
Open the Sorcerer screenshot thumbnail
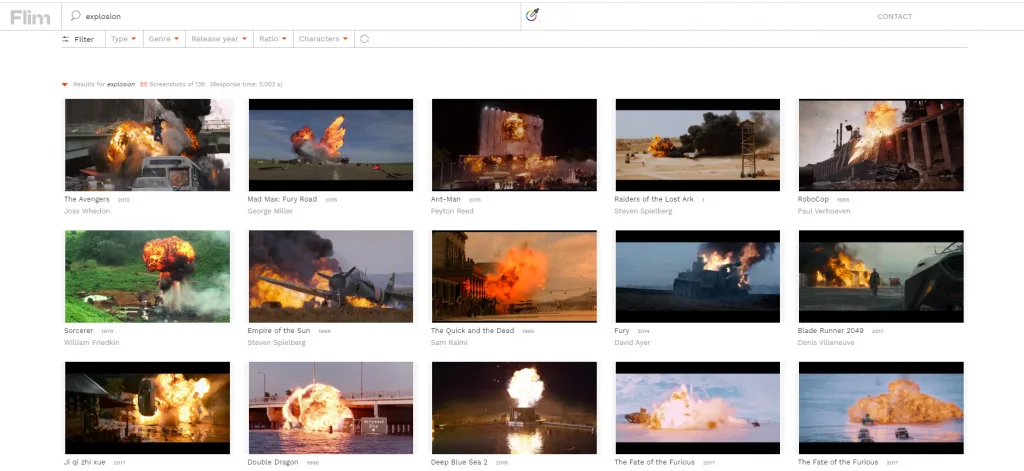tap(148, 276)
